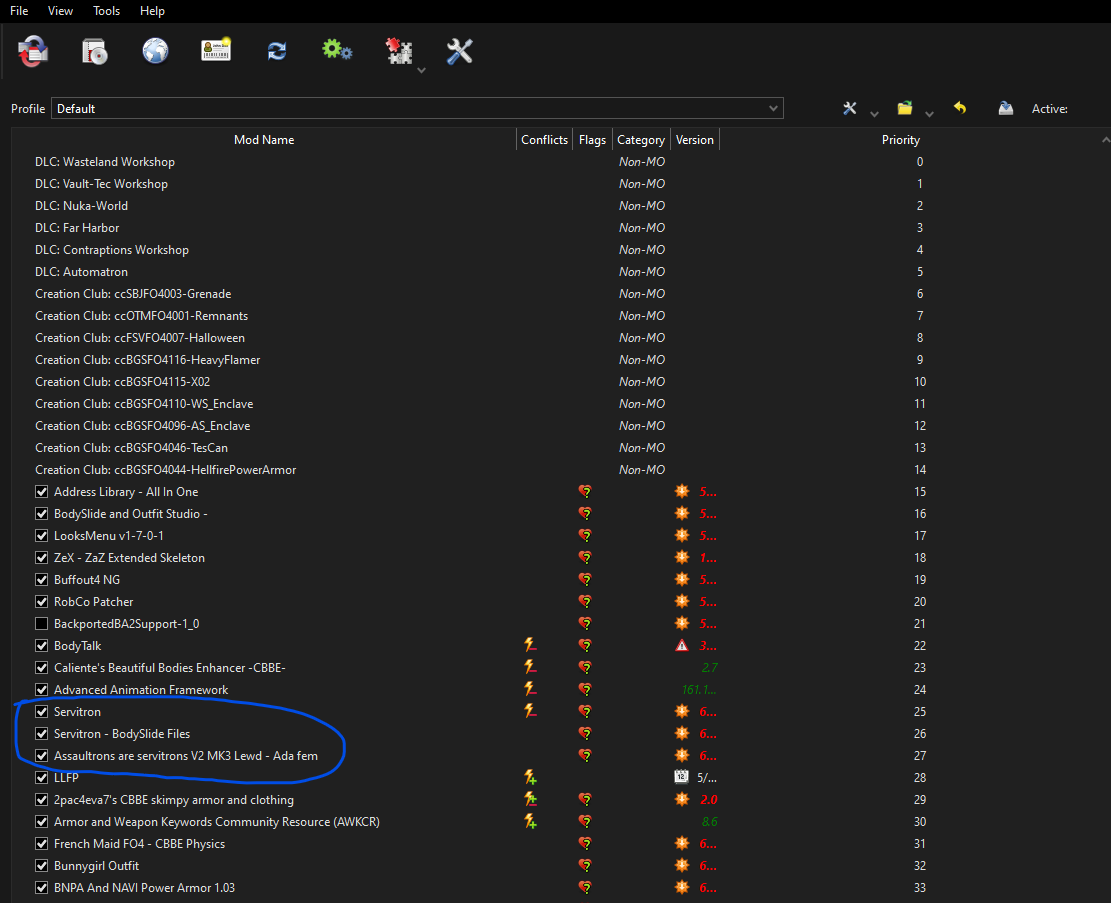The width and height of the screenshot is (1111, 903).
Task: Uncheck BNPA And NAVI Power Armor 1.03
Action: point(42,887)
